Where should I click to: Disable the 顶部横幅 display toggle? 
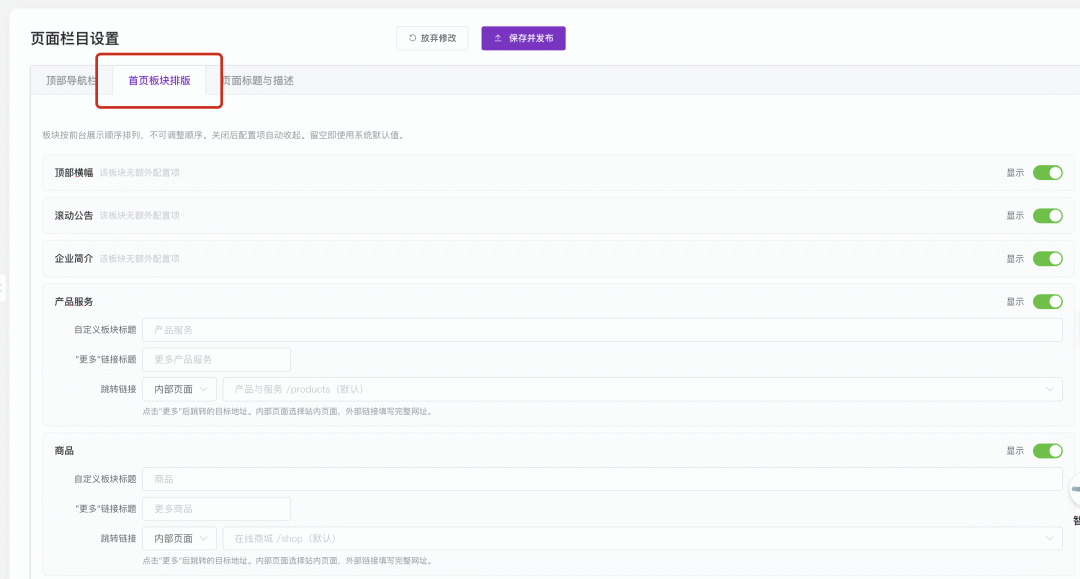coord(1047,173)
